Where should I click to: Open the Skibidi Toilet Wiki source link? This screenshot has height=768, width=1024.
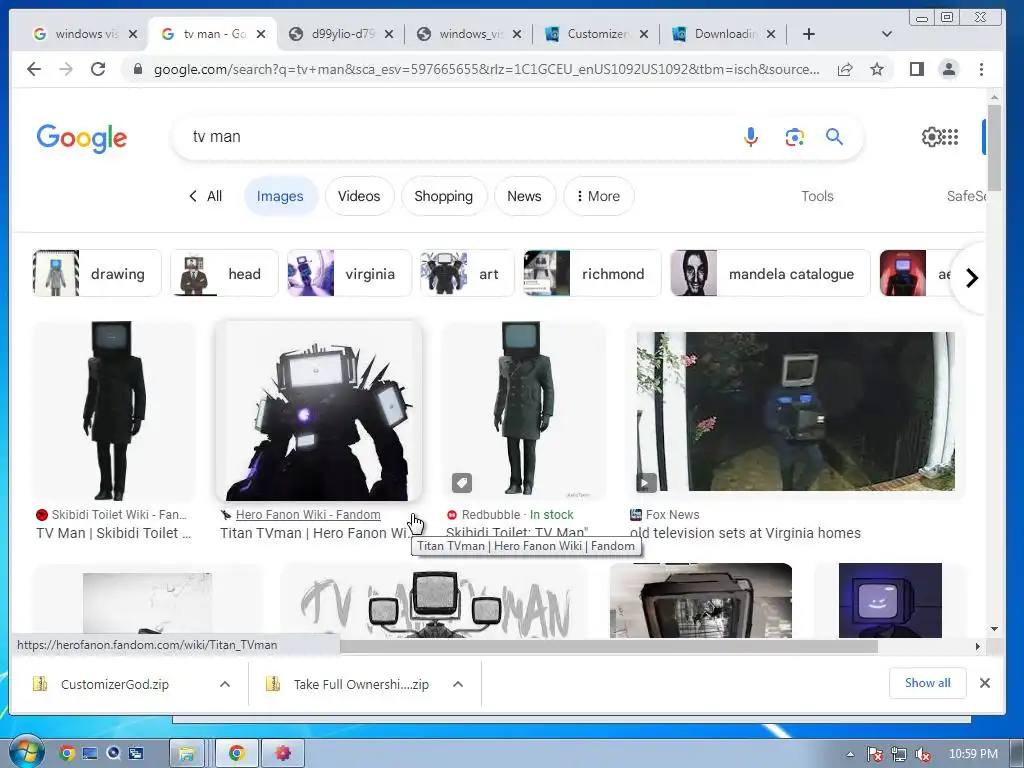tap(119, 515)
